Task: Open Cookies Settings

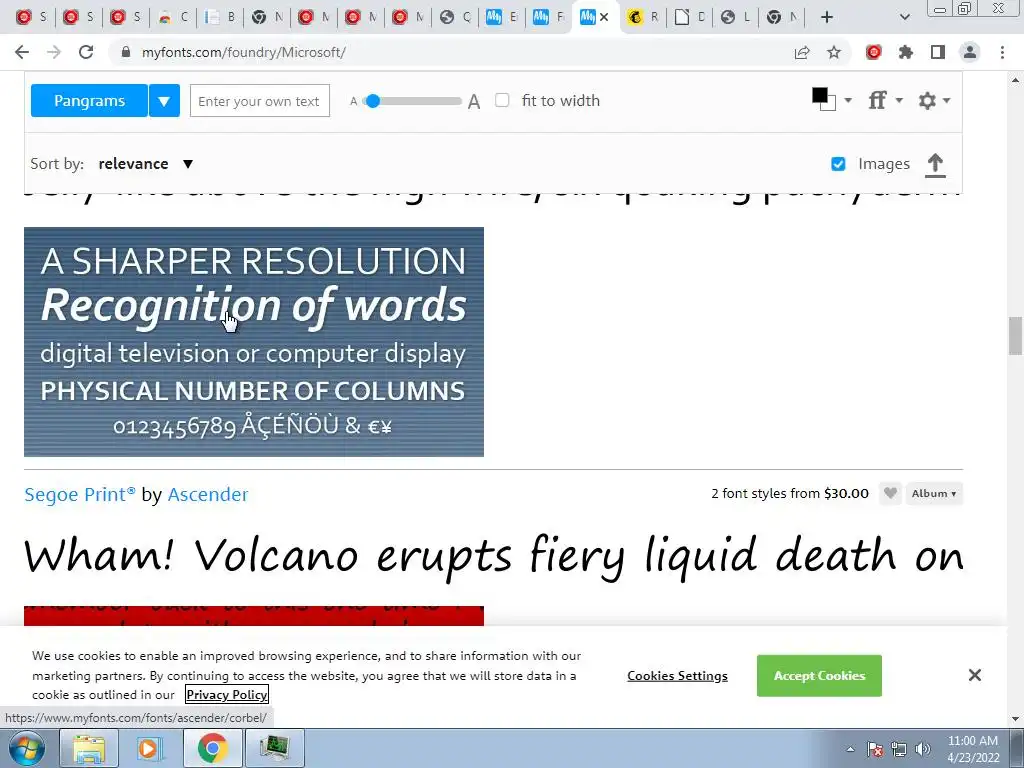Action: click(x=677, y=676)
